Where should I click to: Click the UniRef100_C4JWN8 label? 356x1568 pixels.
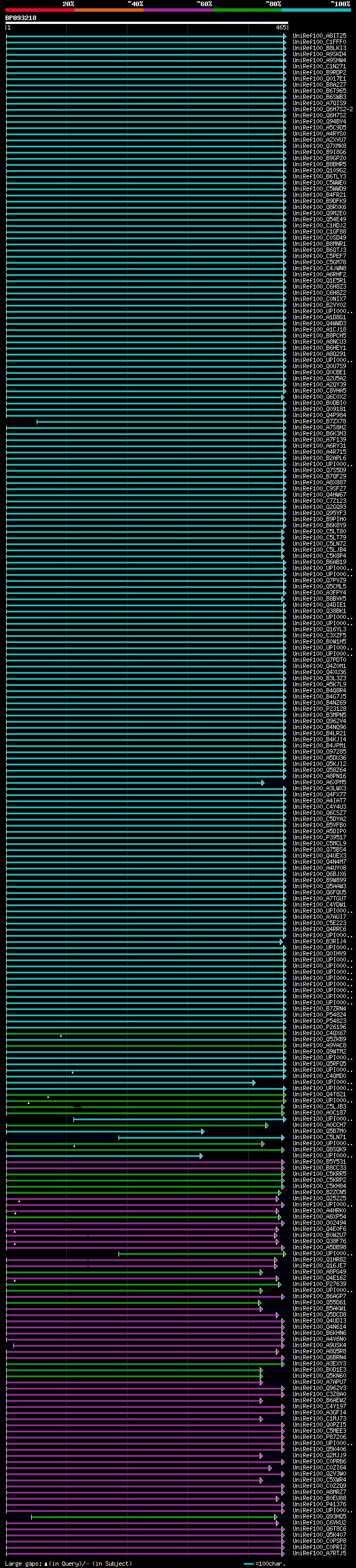pyautogui.click(x=319, y=269)
